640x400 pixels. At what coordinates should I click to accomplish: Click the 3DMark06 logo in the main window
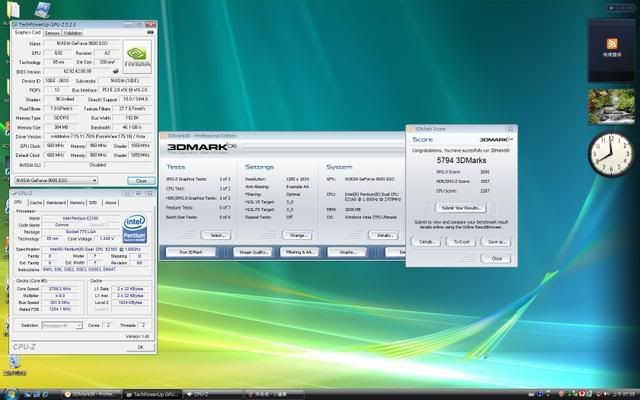coord(201,147)
